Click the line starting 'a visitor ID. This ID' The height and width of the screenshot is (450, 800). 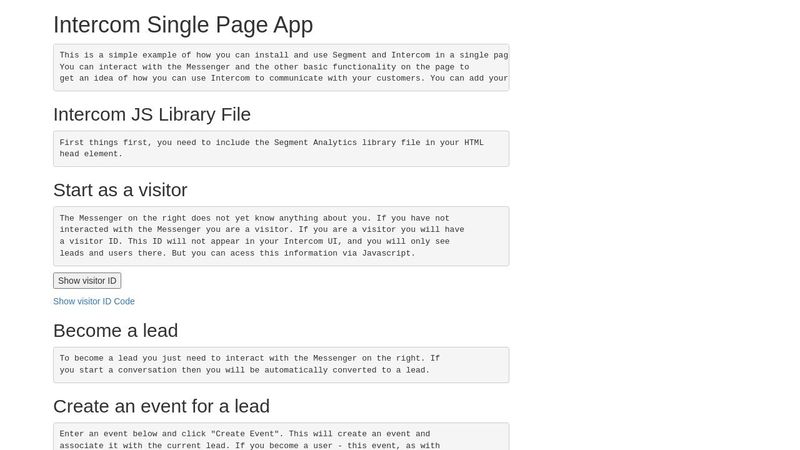[x=254, y=241]
